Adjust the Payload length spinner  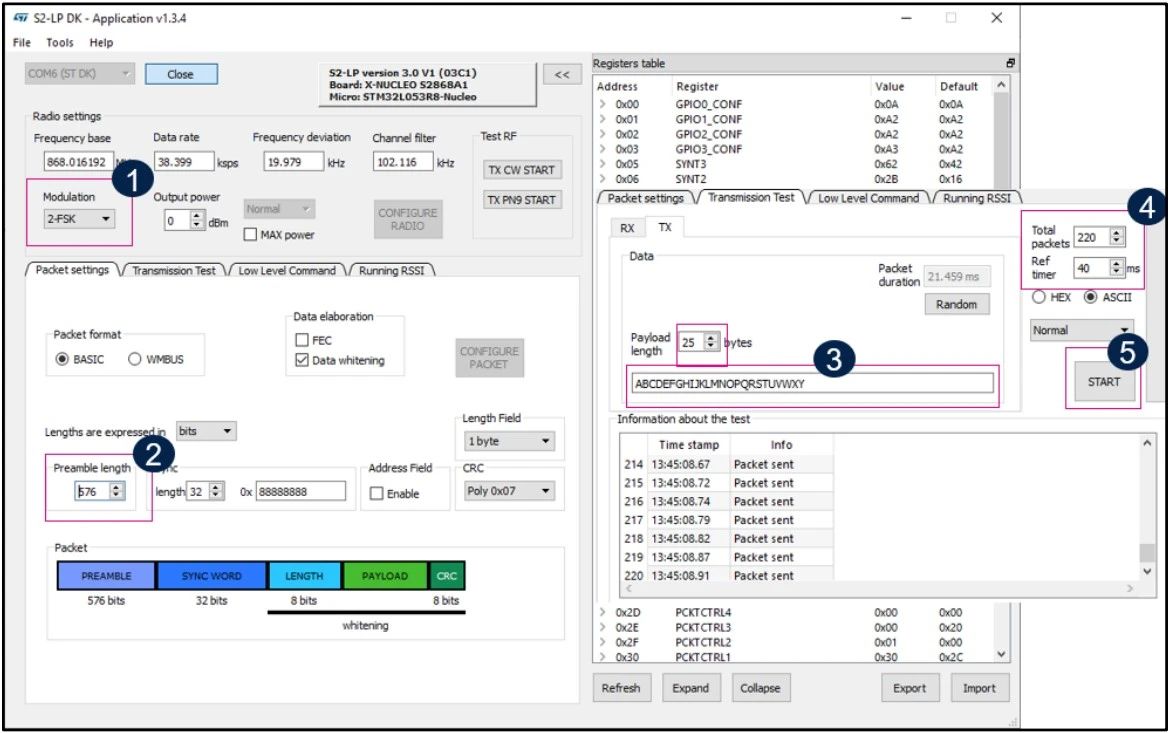point(710,343)
